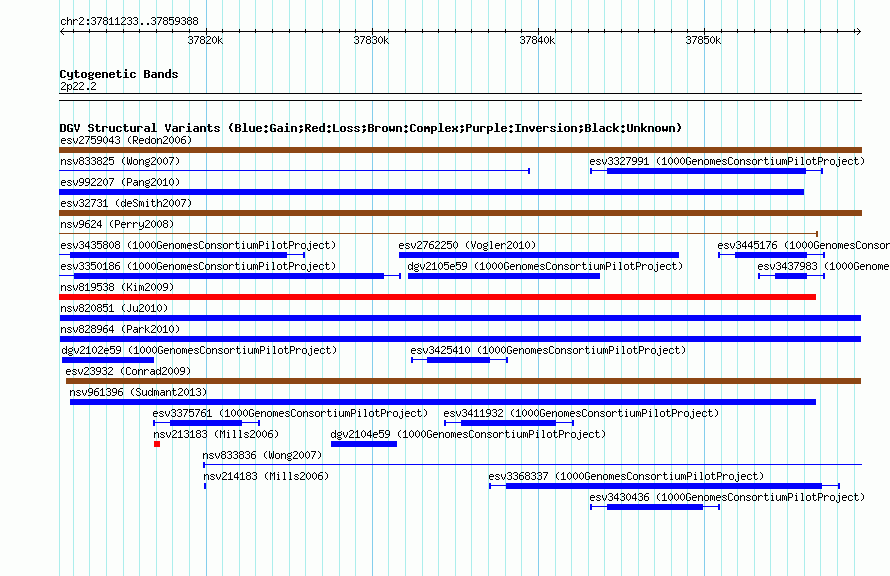Image resolution: width=890 pixels, height=576 pixels.
Task: Click the esv3435808 variant blue bar
Action: (182, 255)
